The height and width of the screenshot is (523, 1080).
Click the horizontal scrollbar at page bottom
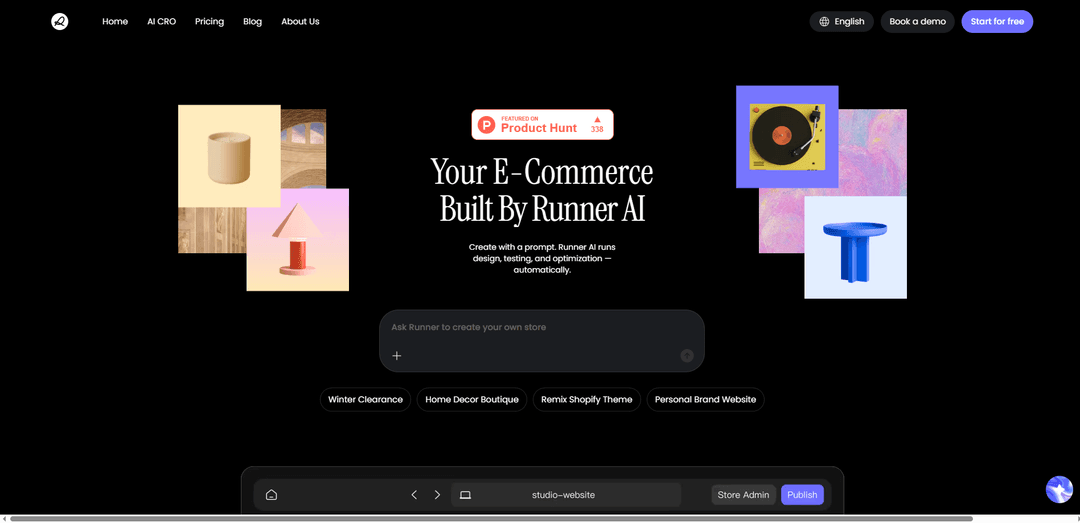490,518
